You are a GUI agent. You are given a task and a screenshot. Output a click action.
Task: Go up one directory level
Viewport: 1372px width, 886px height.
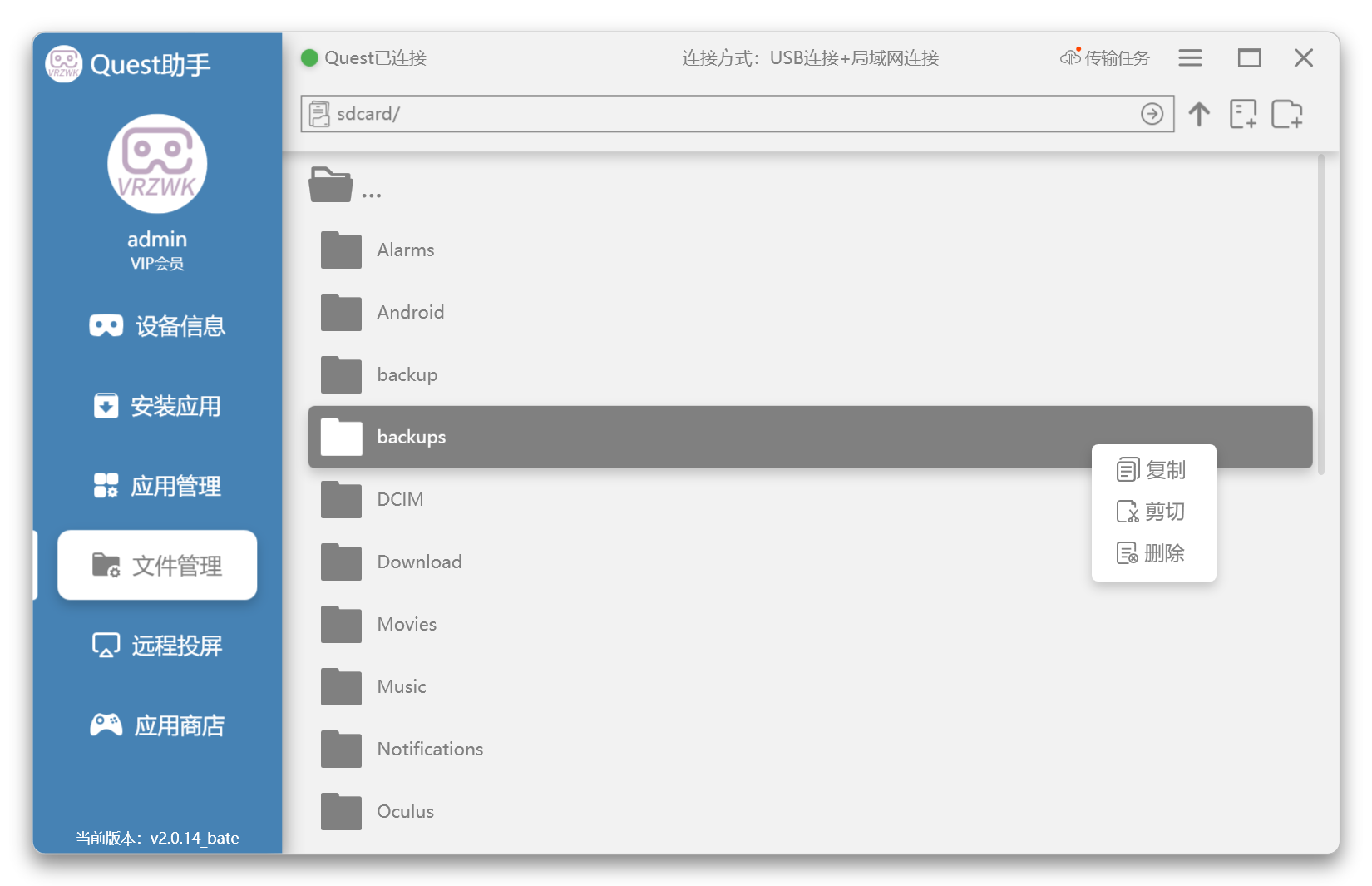click(1198, 114)
